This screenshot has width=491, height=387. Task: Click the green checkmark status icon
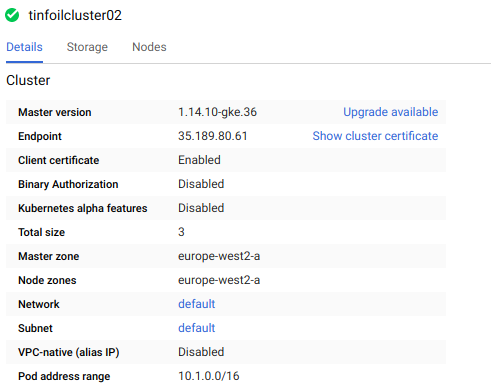pyautogui.click(x=12, y=15)
